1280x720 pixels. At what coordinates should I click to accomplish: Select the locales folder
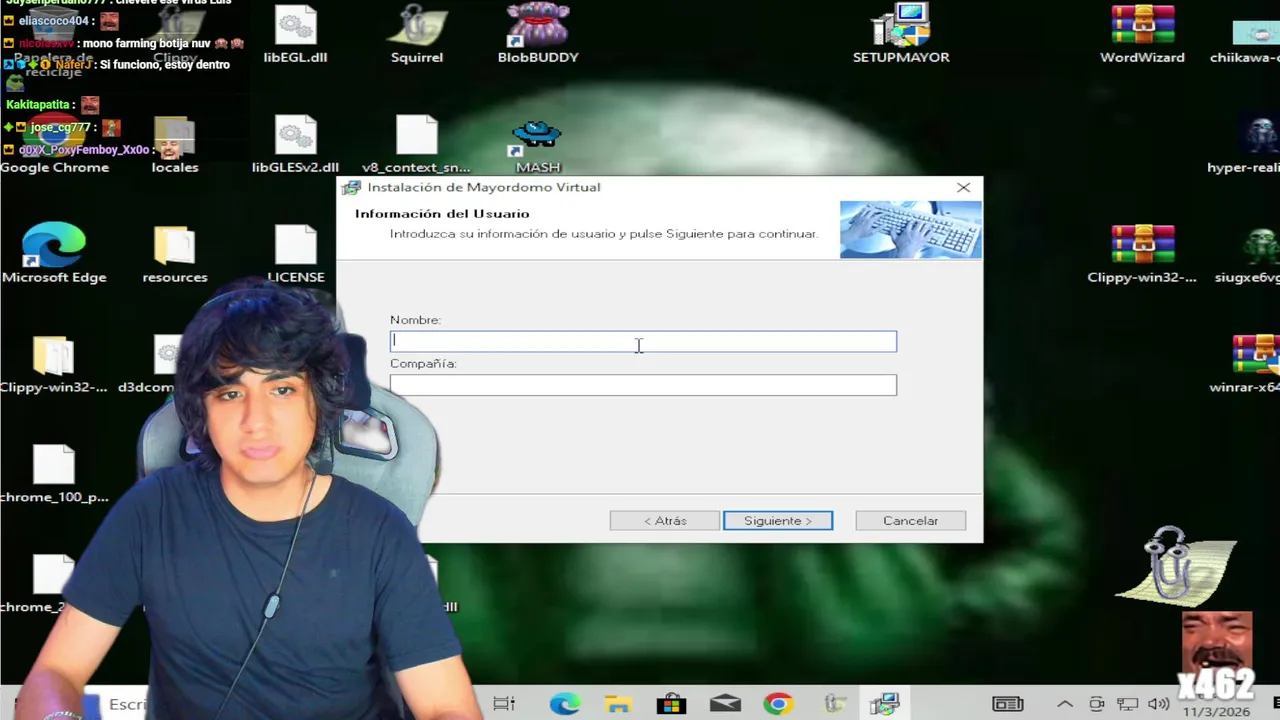(175, 145)
